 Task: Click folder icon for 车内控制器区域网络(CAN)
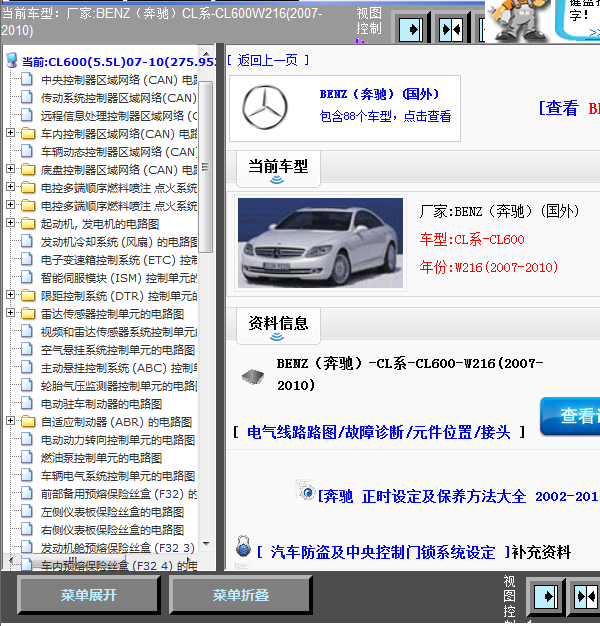coord(28,134)
